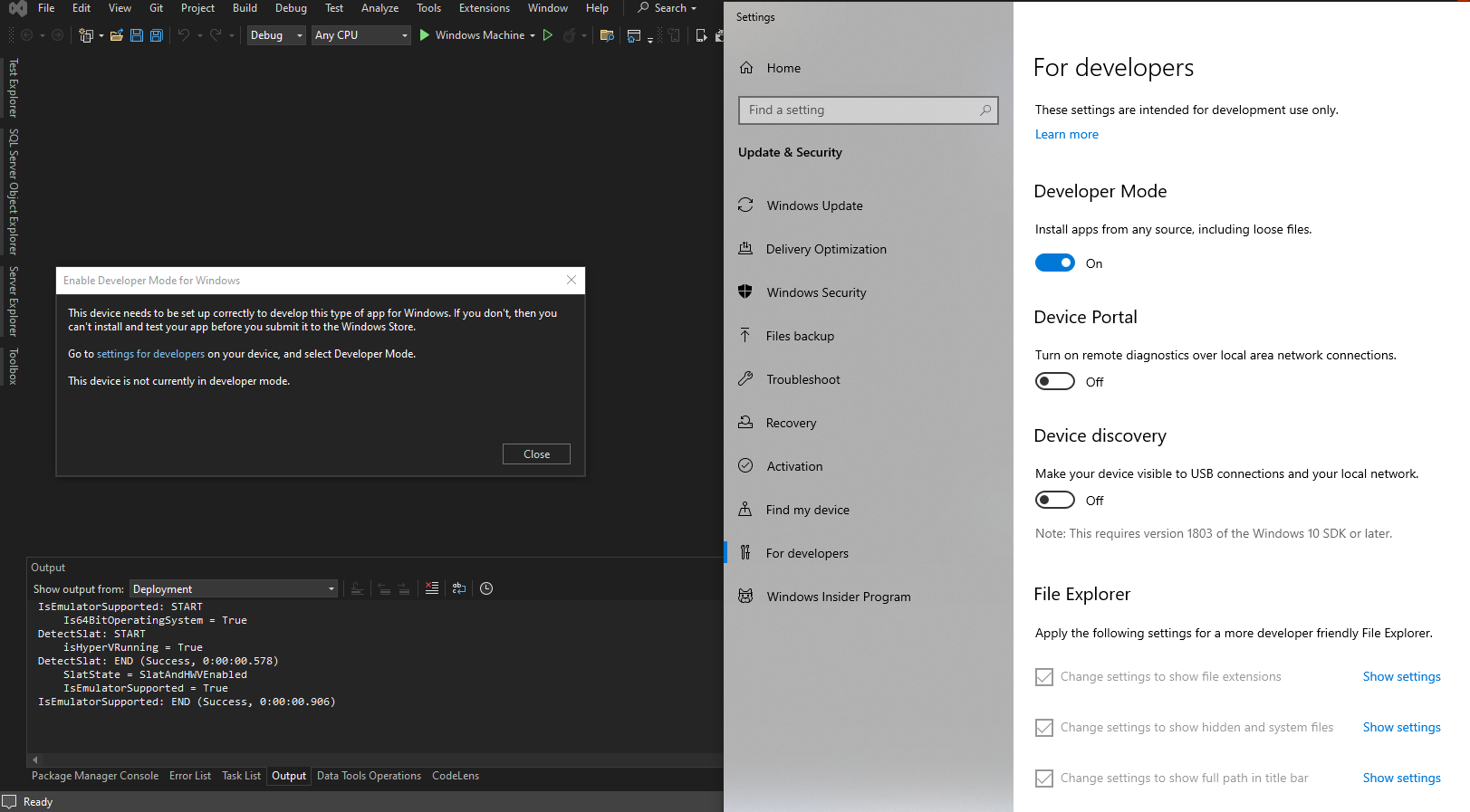
Task: Click the Open File folder icon
Action: tap(117, 35)
